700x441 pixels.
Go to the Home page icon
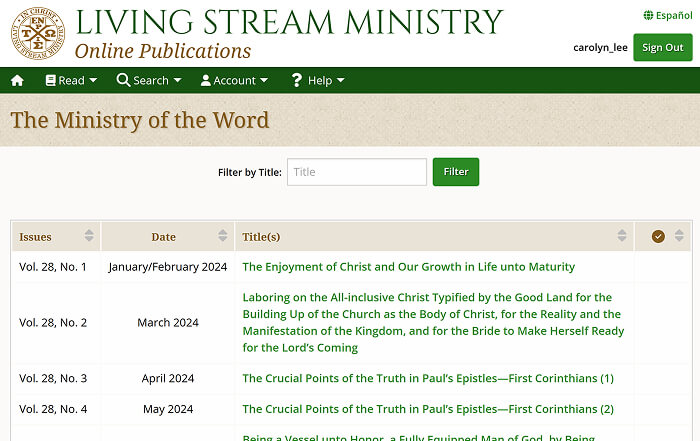tap(17, 80)
